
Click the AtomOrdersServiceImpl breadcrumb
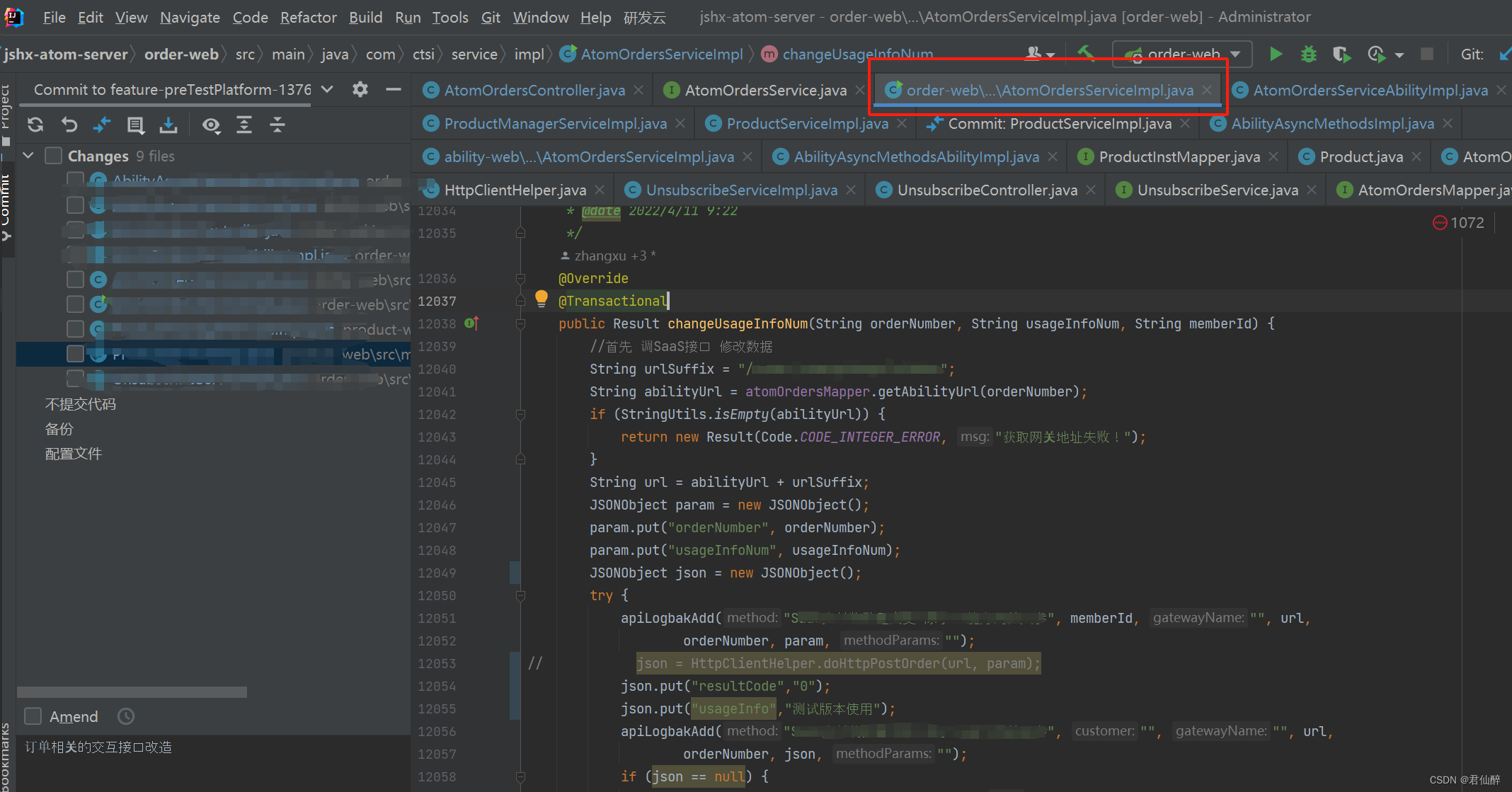[x=652, y=54]
